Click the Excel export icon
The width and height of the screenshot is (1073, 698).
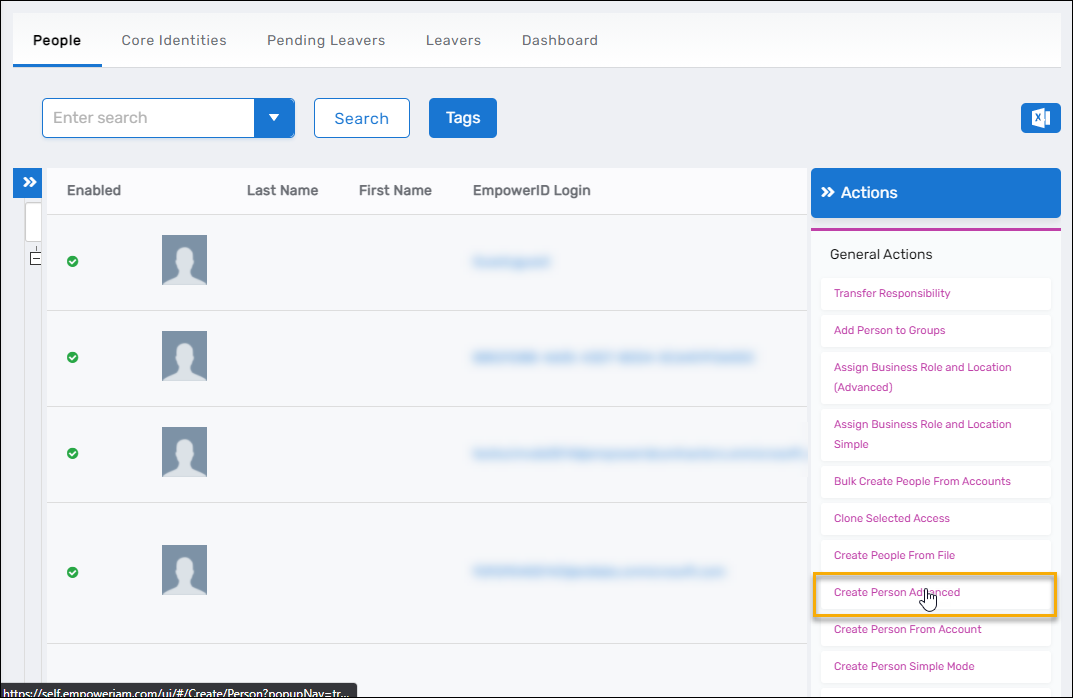pos(1040,118)
